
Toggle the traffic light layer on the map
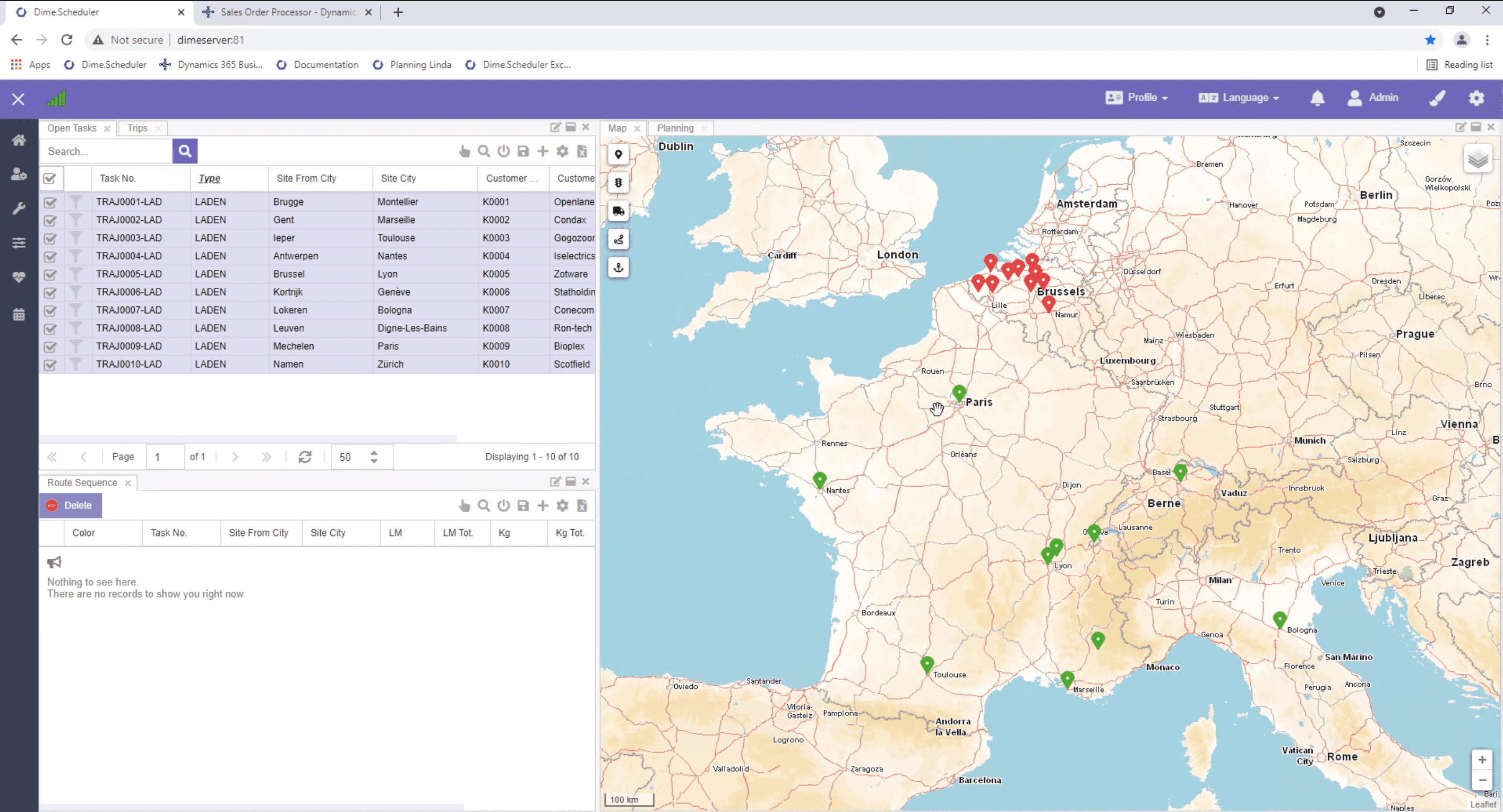[x=619, y=183]
